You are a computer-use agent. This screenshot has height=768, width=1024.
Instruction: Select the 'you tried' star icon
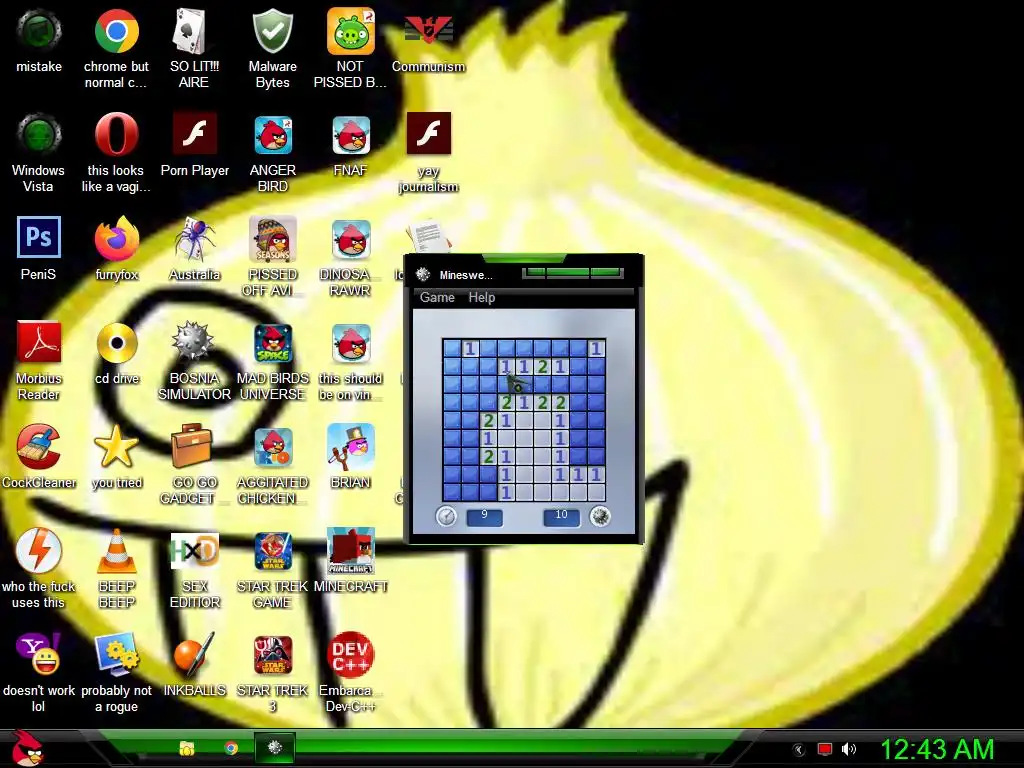[x=116, y=447]
